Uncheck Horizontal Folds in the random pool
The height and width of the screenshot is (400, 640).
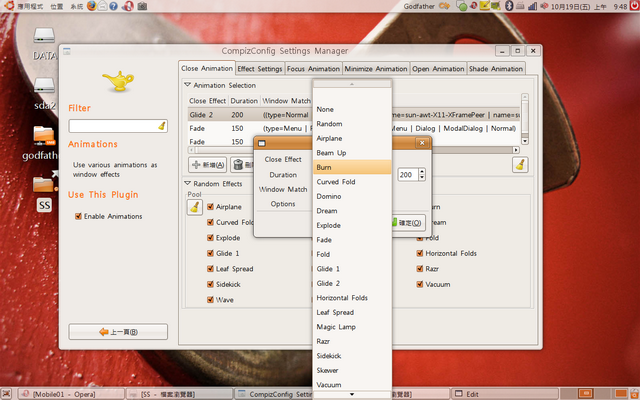420,253
